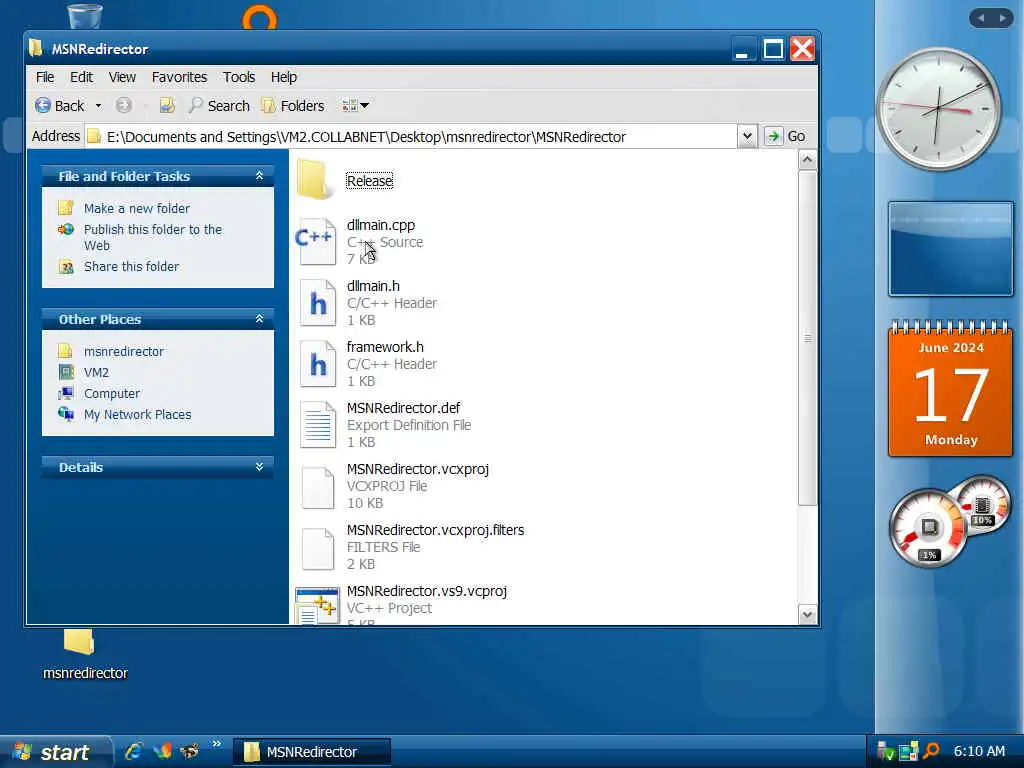Open the View menu
The width and height of the screenshot is (1024, 768).
pos(122,77)
